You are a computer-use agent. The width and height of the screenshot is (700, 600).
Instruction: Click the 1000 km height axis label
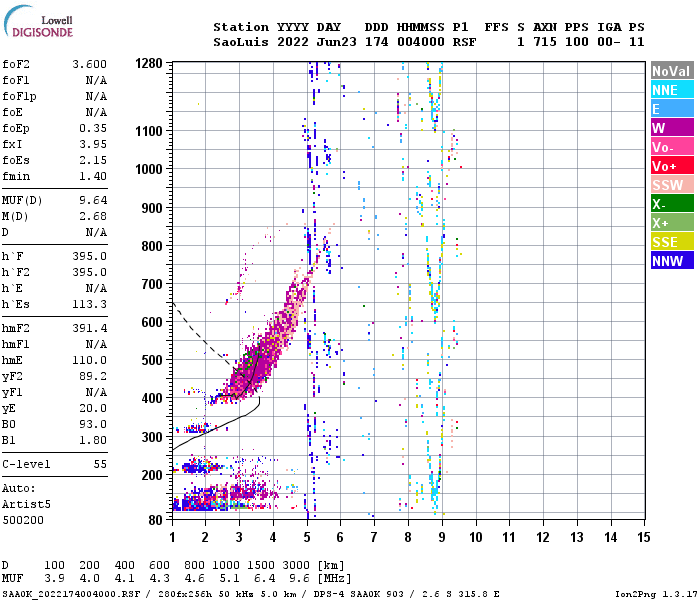pyautogui.click(x=149, y=169)
